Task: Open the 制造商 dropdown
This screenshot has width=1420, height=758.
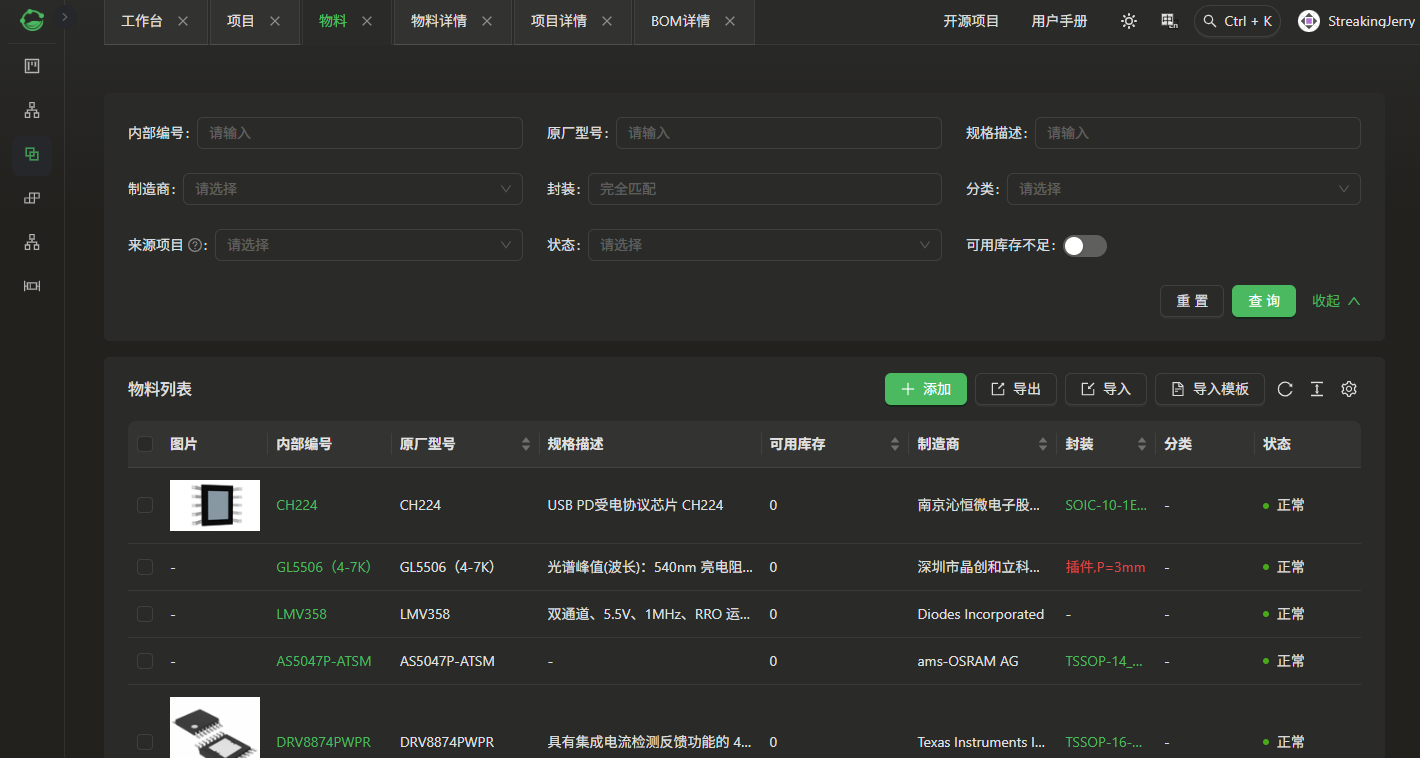Action: point(352,189)
